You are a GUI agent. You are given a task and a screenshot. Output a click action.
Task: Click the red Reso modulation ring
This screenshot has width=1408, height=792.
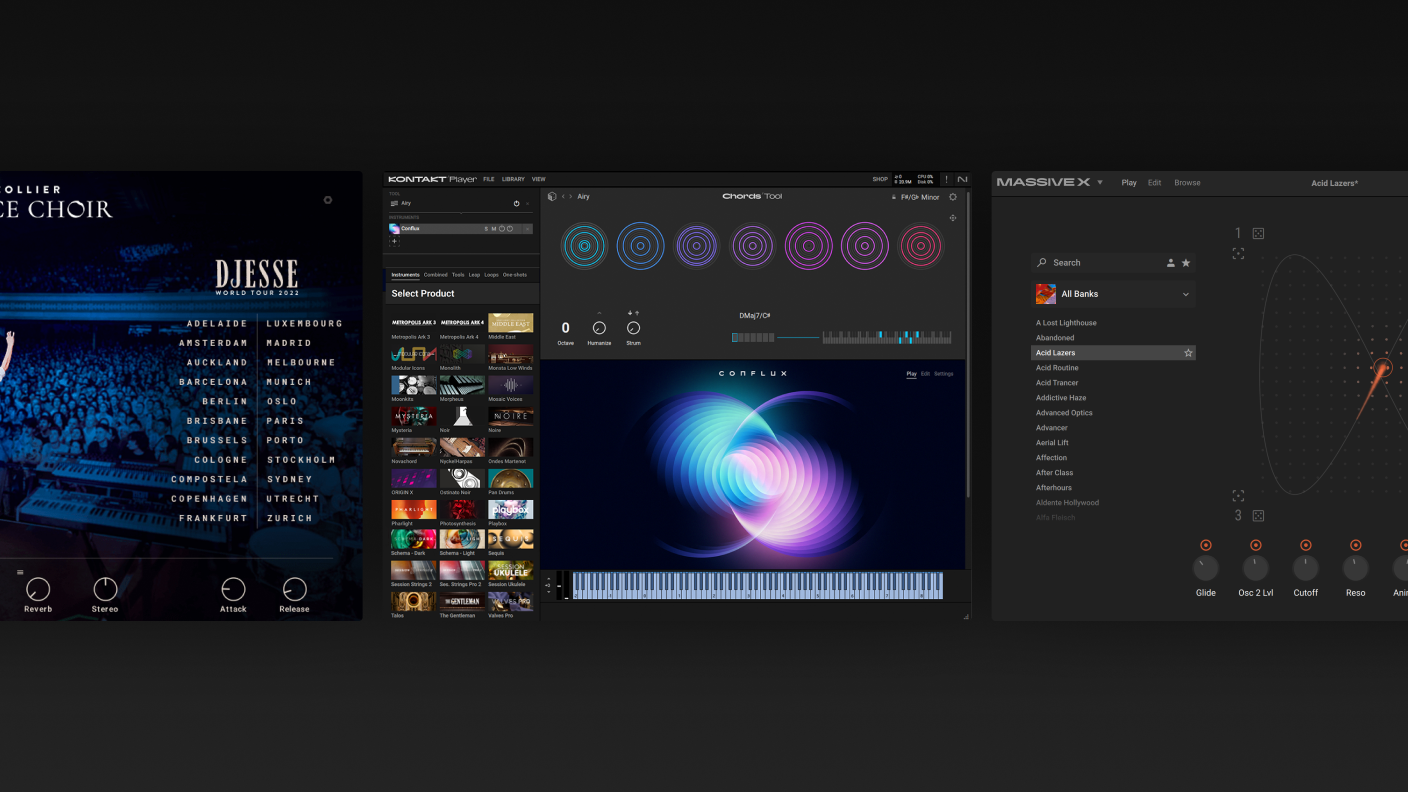[1356, 545]
